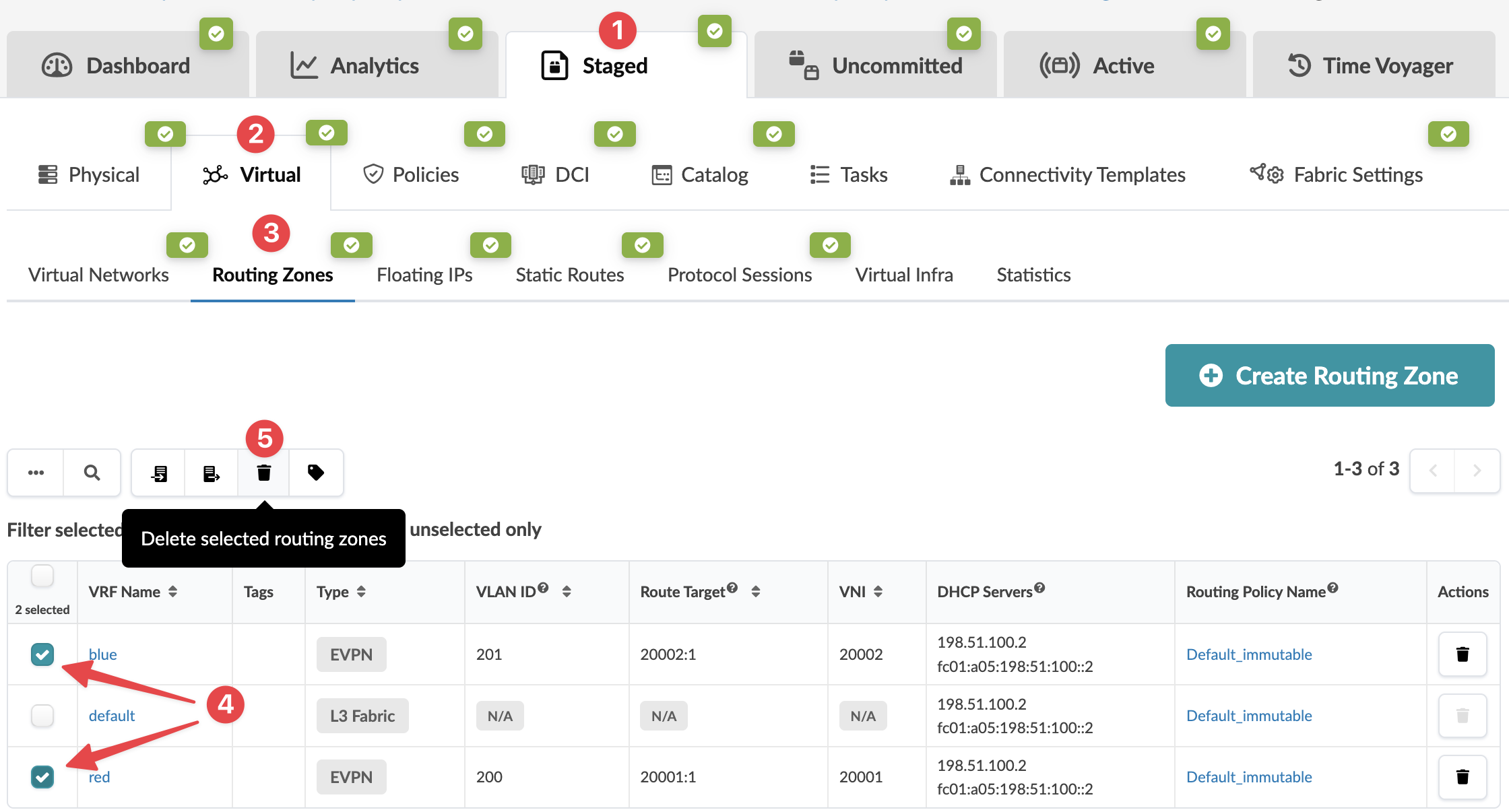Show Route Target help tooltip icon
The height and width of the screenshot is (812, 1509).
point(732,587)
